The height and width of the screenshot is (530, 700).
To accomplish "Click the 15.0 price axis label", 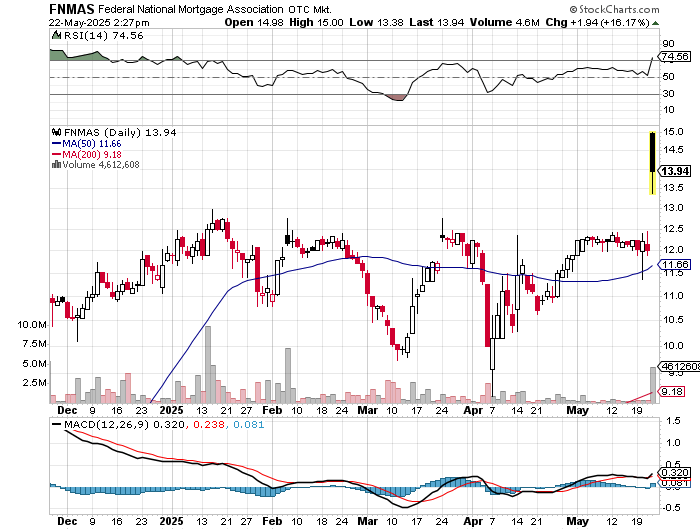I will (673, 132).
